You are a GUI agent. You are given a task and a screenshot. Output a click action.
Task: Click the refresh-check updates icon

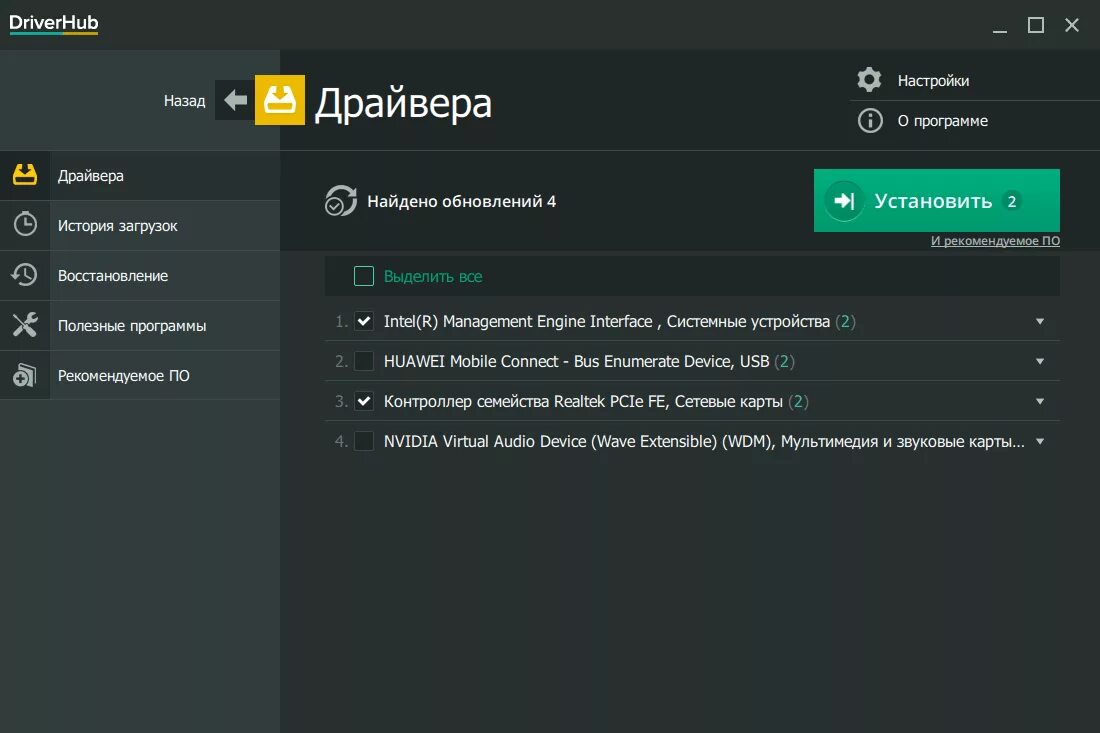pyautogui.click(x=341, y=201)
